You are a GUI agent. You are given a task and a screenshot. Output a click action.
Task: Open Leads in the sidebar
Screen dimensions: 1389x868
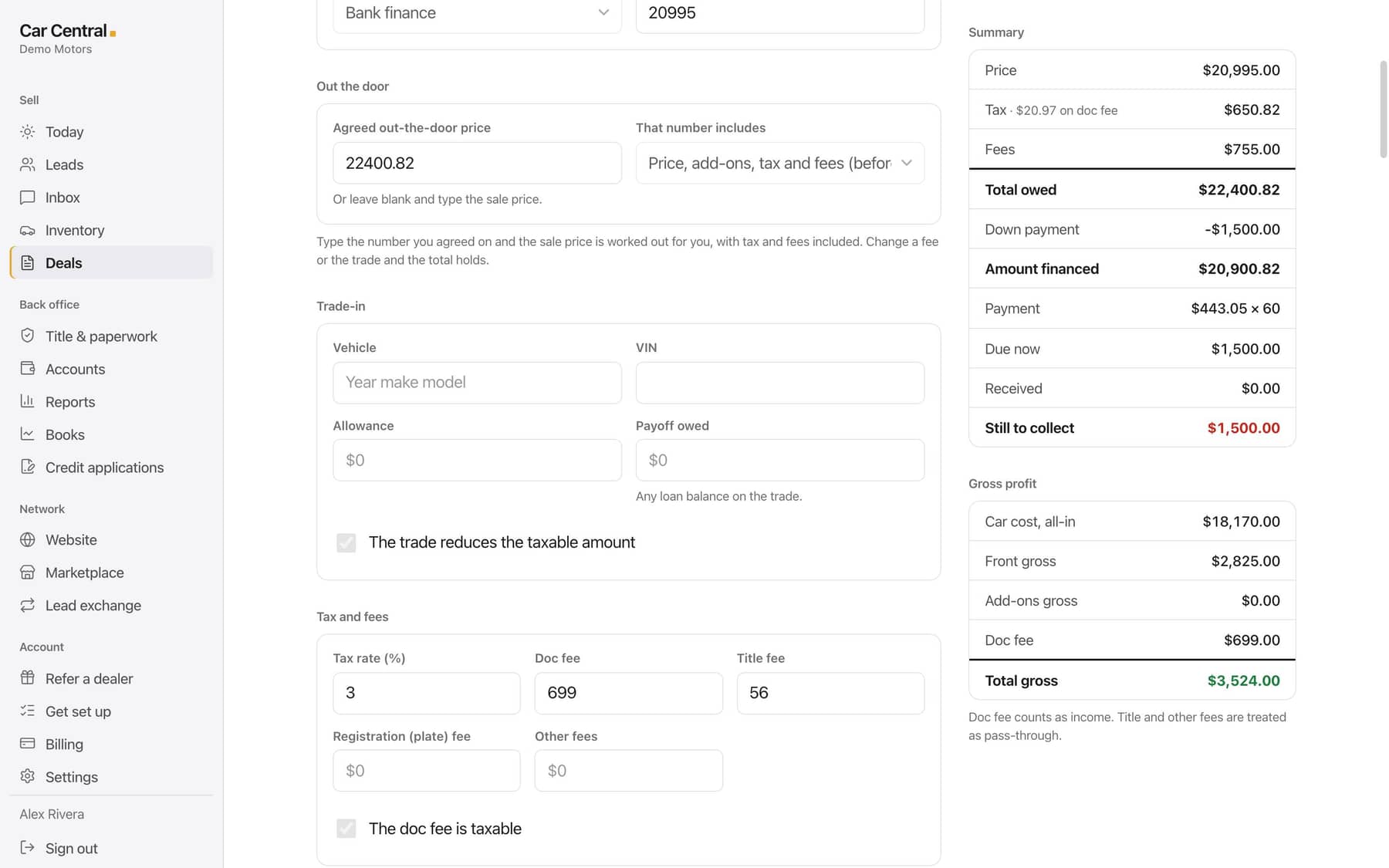point(111,164)
